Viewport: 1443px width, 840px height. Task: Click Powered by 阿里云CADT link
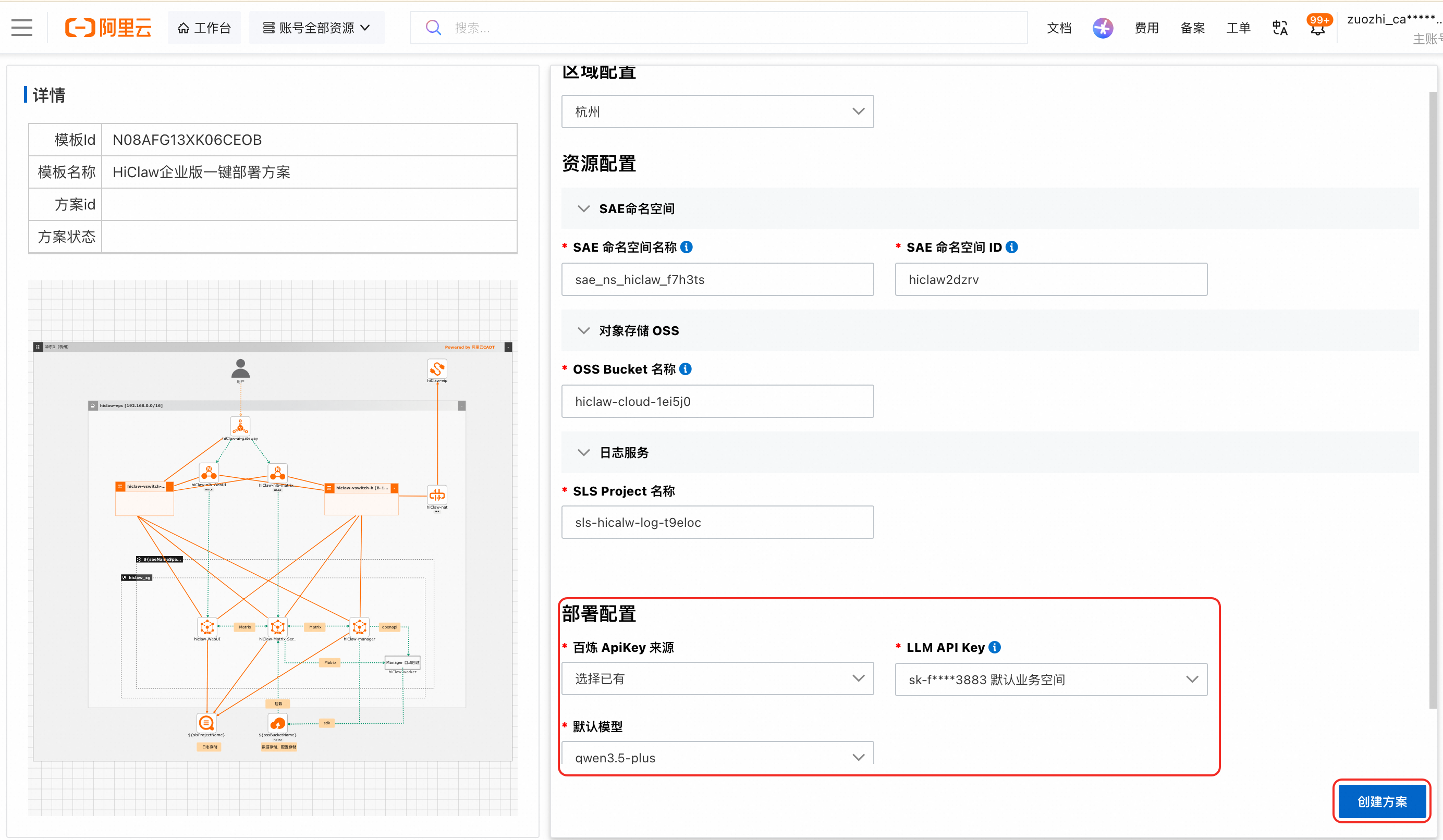tap(470, 347)
